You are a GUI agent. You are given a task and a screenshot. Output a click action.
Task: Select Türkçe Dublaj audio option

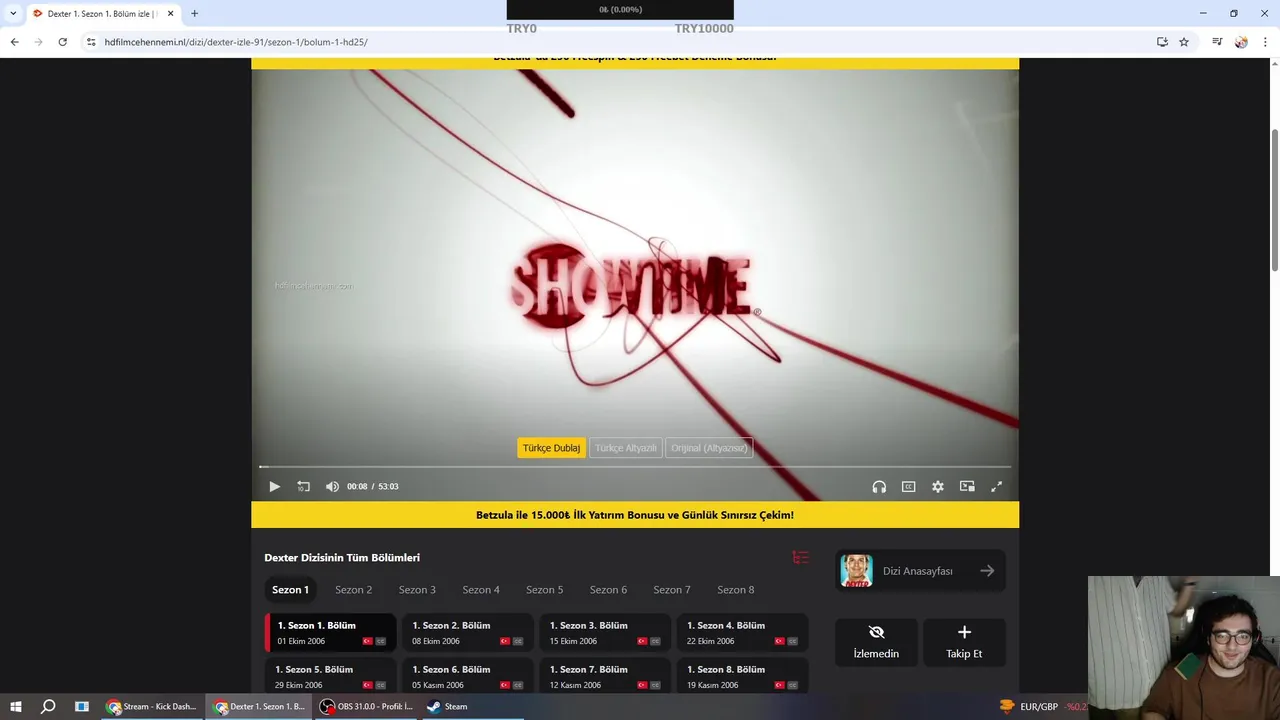(x=551, y=448)
